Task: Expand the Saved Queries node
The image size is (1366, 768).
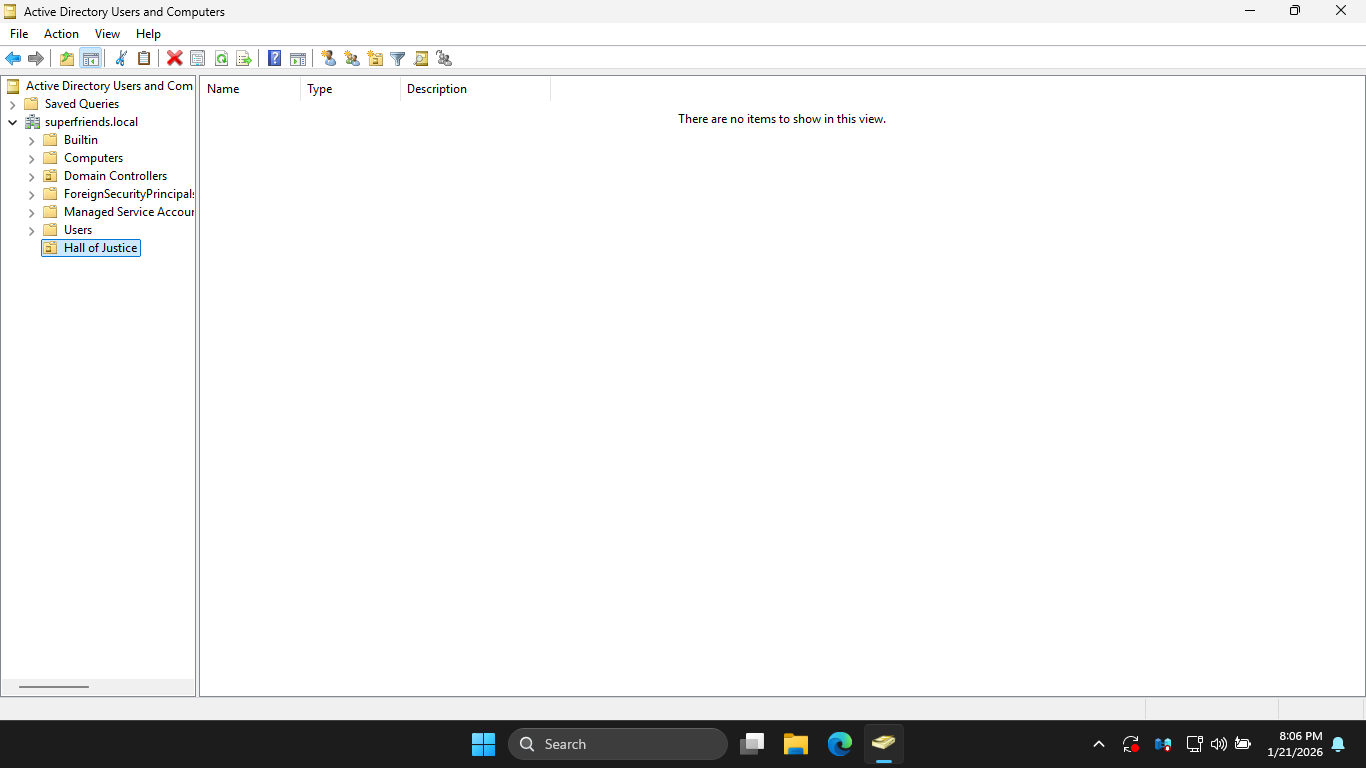Action: coord(12,104)
